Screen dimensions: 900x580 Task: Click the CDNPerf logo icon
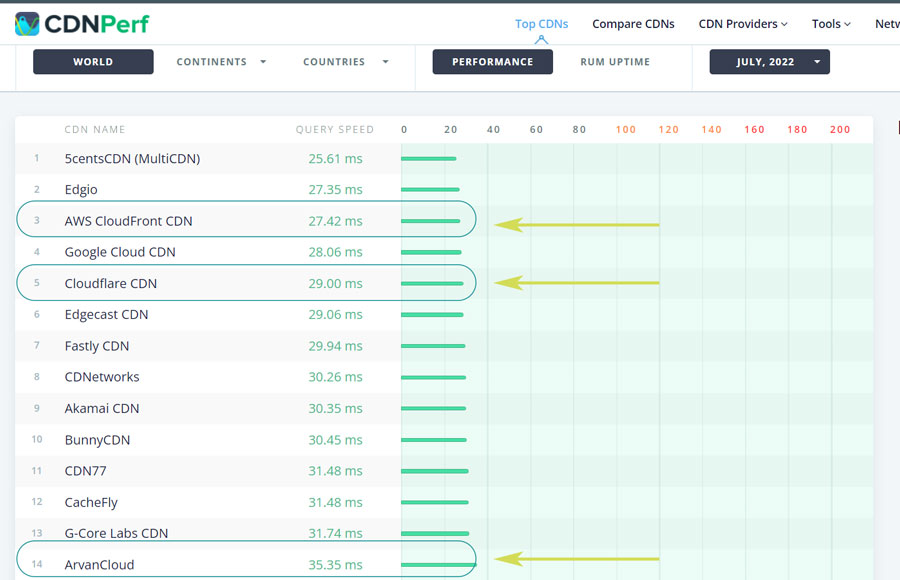(x=27, y=24)
